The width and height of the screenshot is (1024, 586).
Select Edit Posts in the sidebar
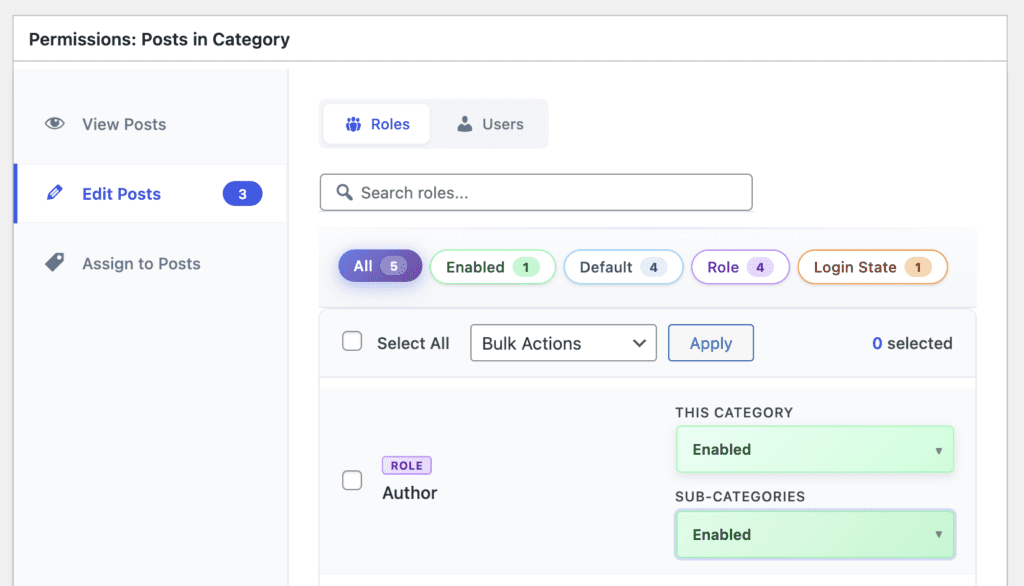click(x=120, y=193)
